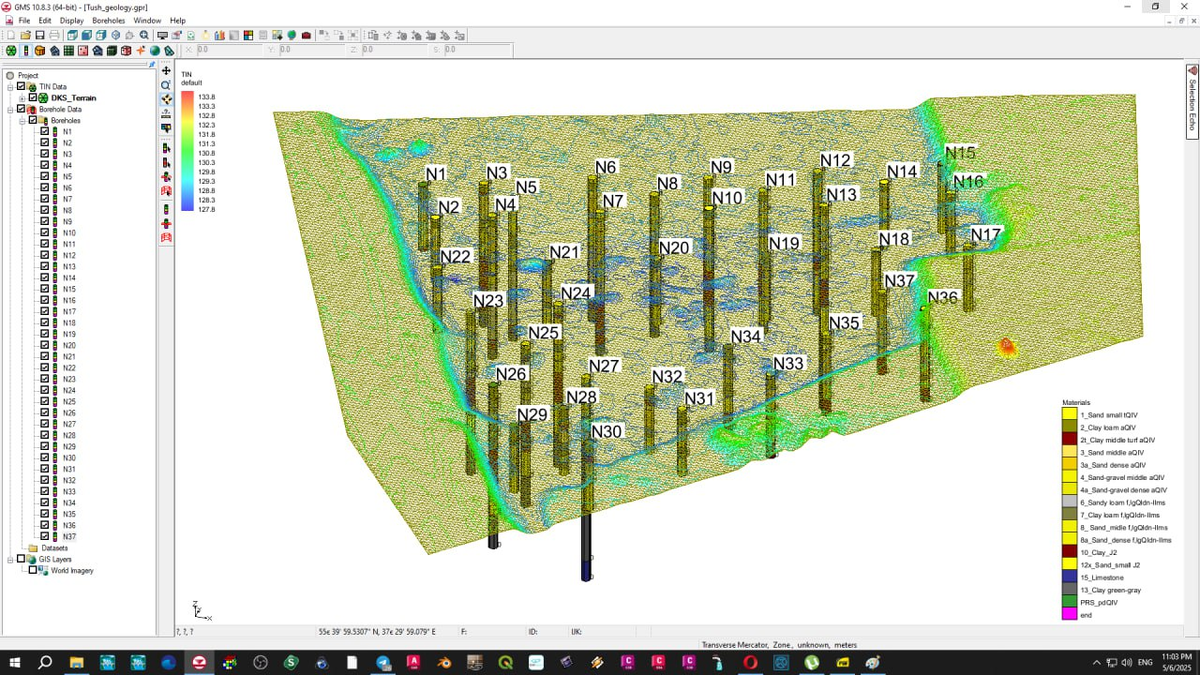
Task: Open File Explorer from the taskbar
Action: [77, 662]
